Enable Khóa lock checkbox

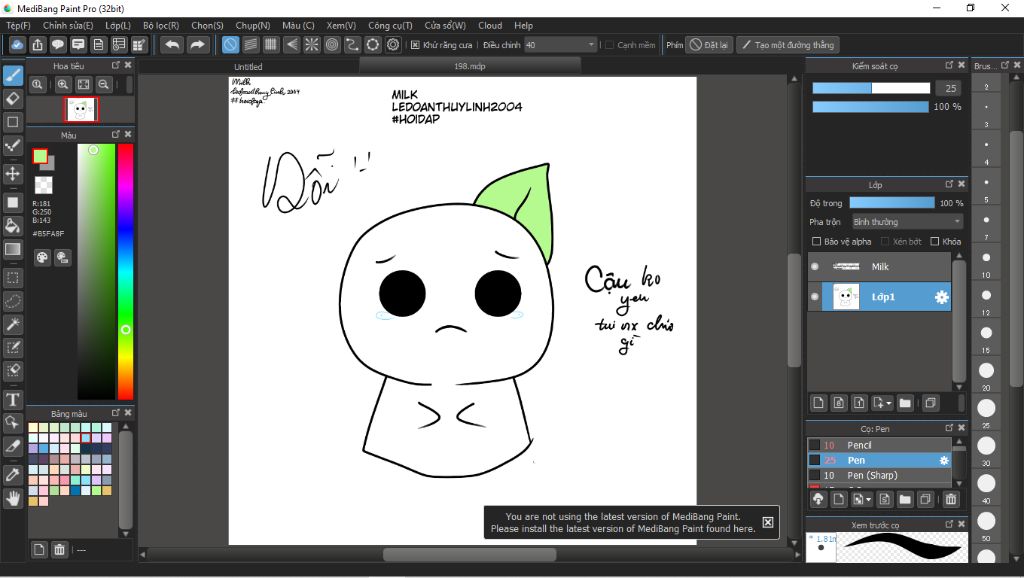point(935,242)
